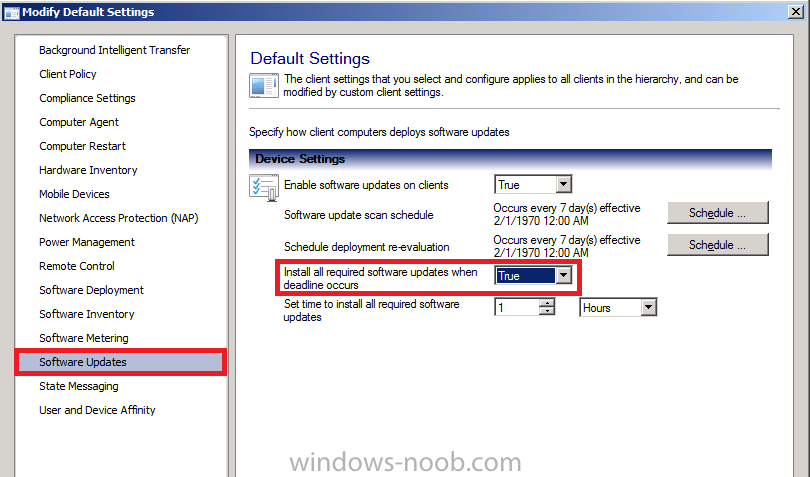Close the Modify Default Settings dialog
This screenshot has width=810, height=477.
pyautogui.click(x=796, y=12)
